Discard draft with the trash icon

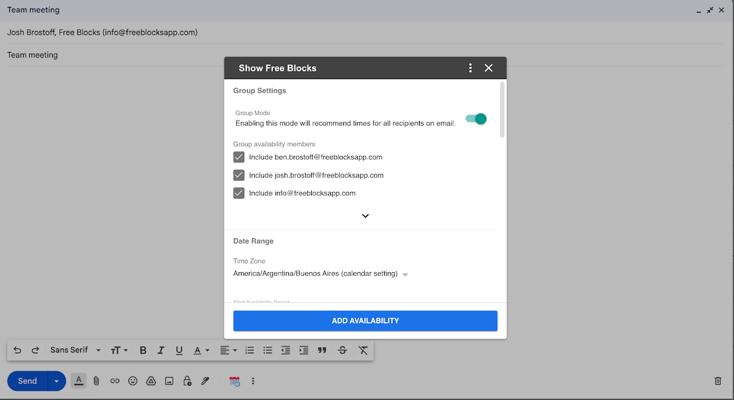717,381
